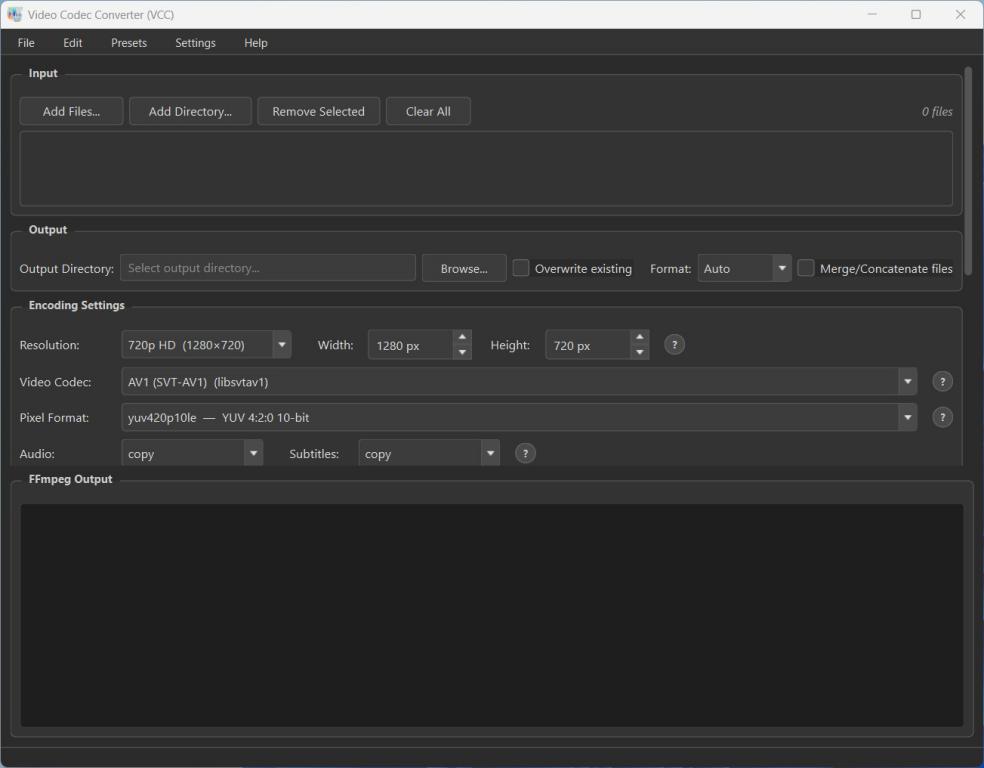Expand the Resolution dropdown
This screenshot has height=768, width=984.
tap(282, 345)
